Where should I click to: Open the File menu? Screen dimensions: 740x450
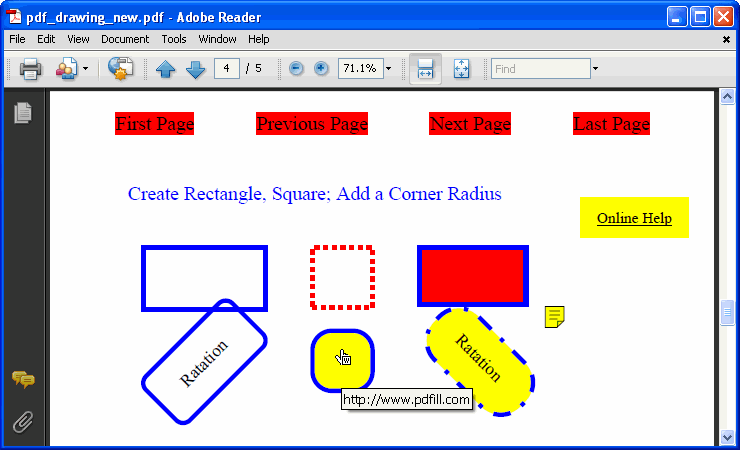click(x=17, y=39)
